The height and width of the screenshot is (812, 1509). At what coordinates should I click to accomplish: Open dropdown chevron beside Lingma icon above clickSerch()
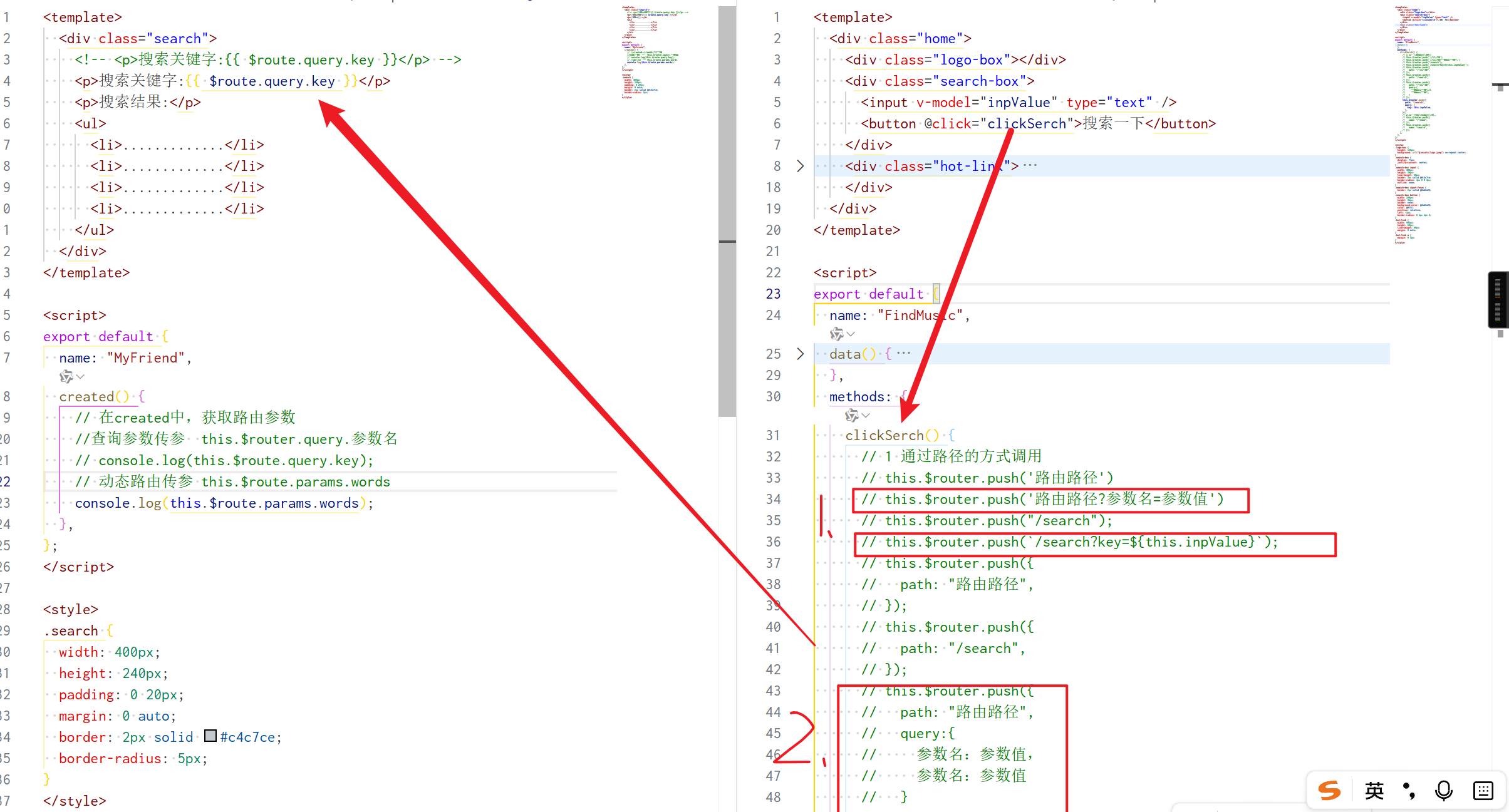point(866,415)
